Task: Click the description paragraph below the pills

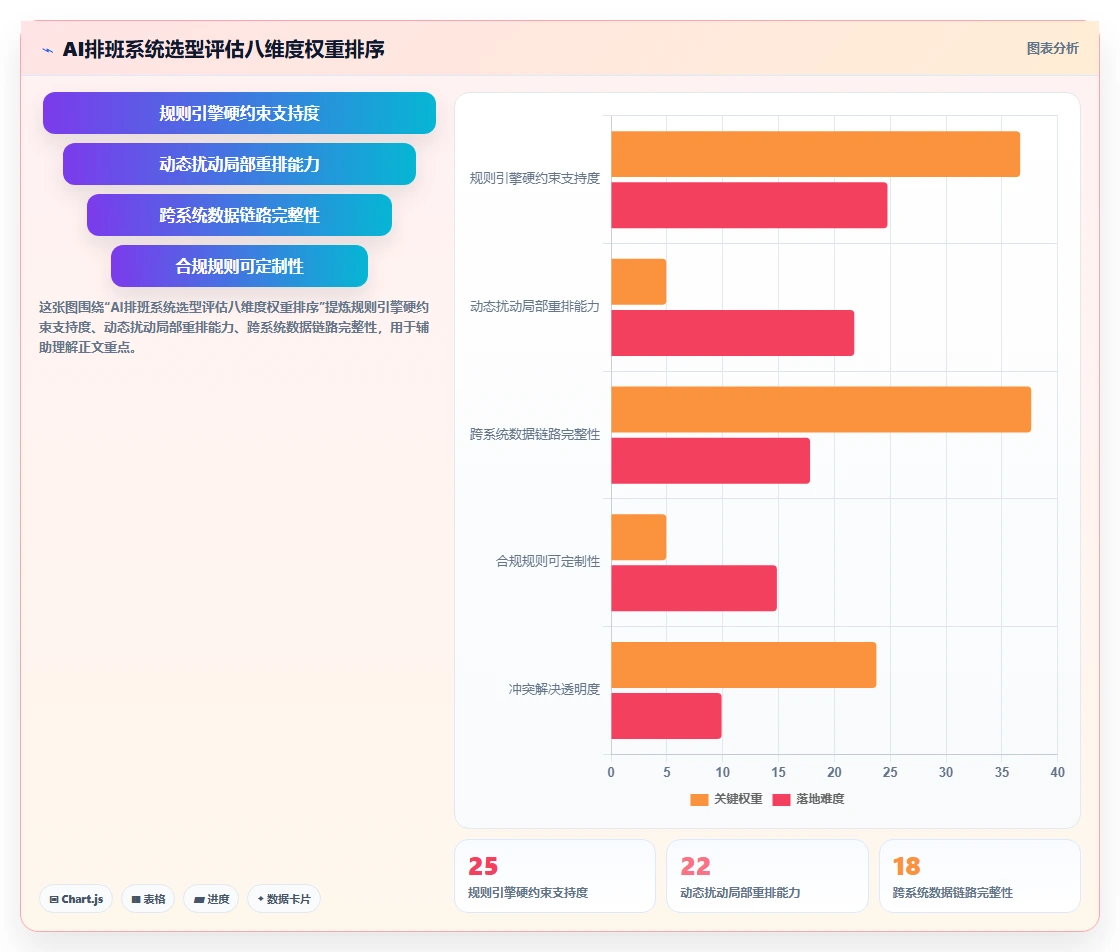Action: click(x=234, y=327)
